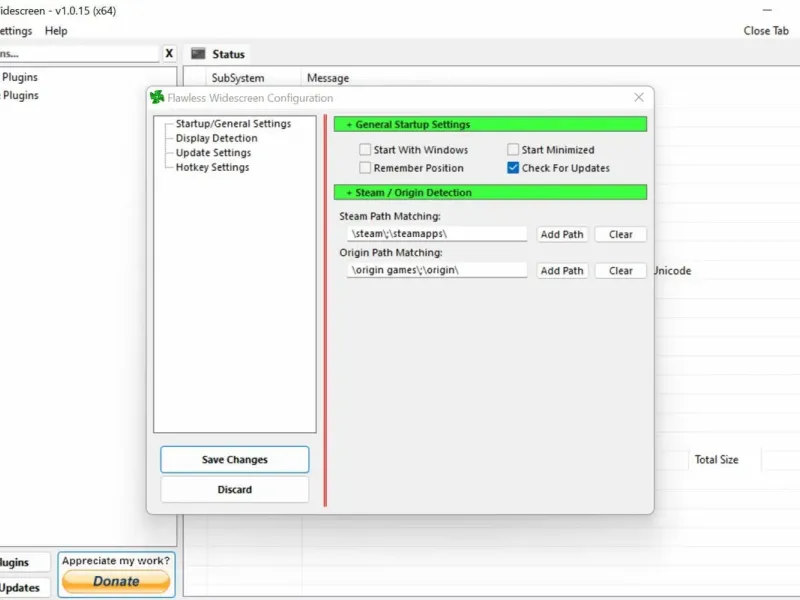Open the Settings menu in main window
This screenshot has width=800, height=600.
(15, 31)
